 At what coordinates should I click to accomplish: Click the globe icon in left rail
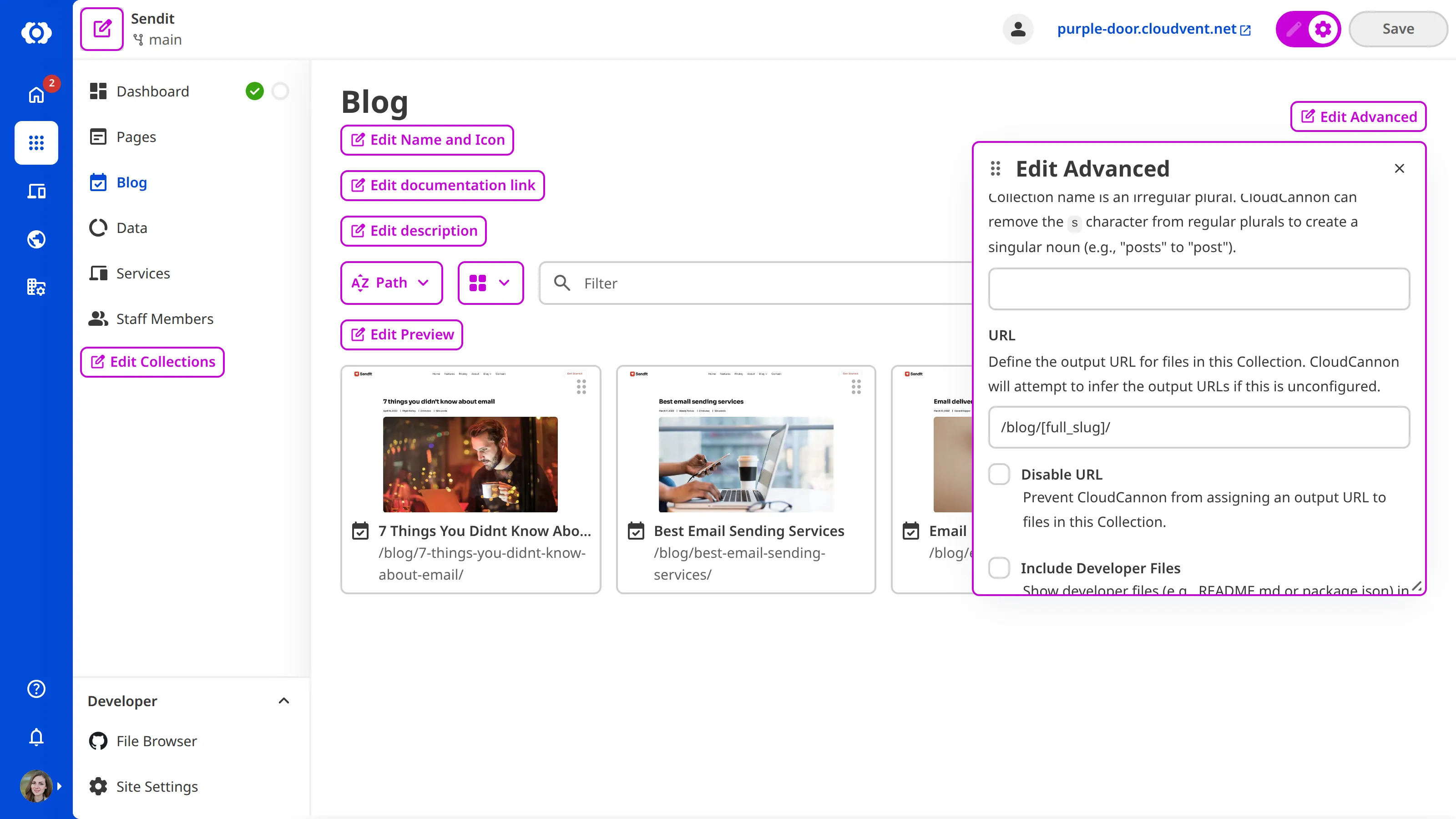pyautogui.click(x=36, y=239)
